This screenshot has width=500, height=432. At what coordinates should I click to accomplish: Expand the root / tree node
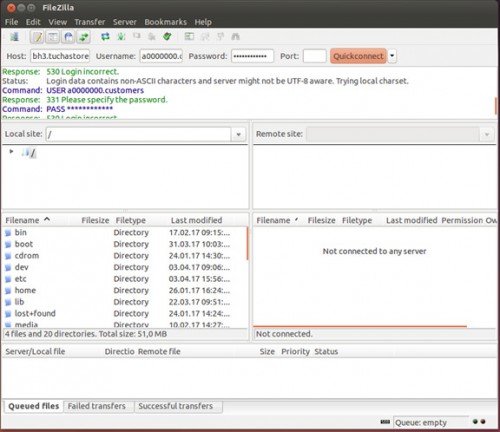(x=11, y=152)
